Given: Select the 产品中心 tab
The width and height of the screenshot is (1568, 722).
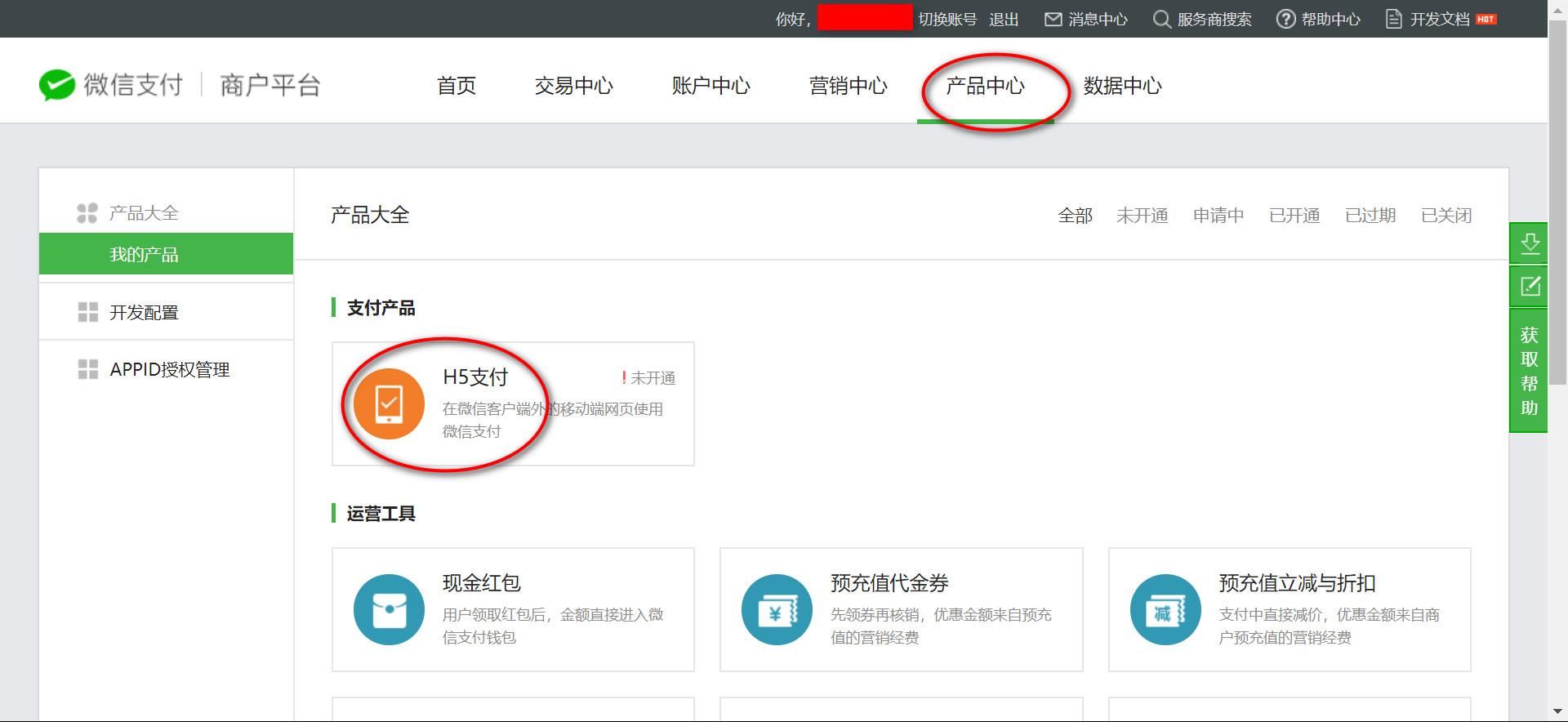Looking at the screenshot, I should pos(986,86).
